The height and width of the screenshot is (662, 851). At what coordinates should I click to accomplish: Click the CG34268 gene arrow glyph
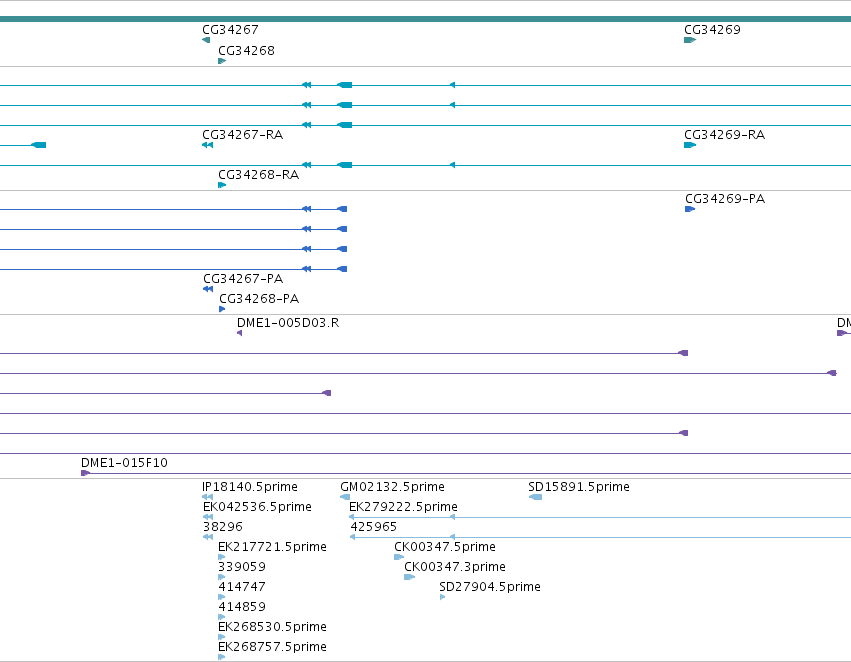(x=222, y=61)
